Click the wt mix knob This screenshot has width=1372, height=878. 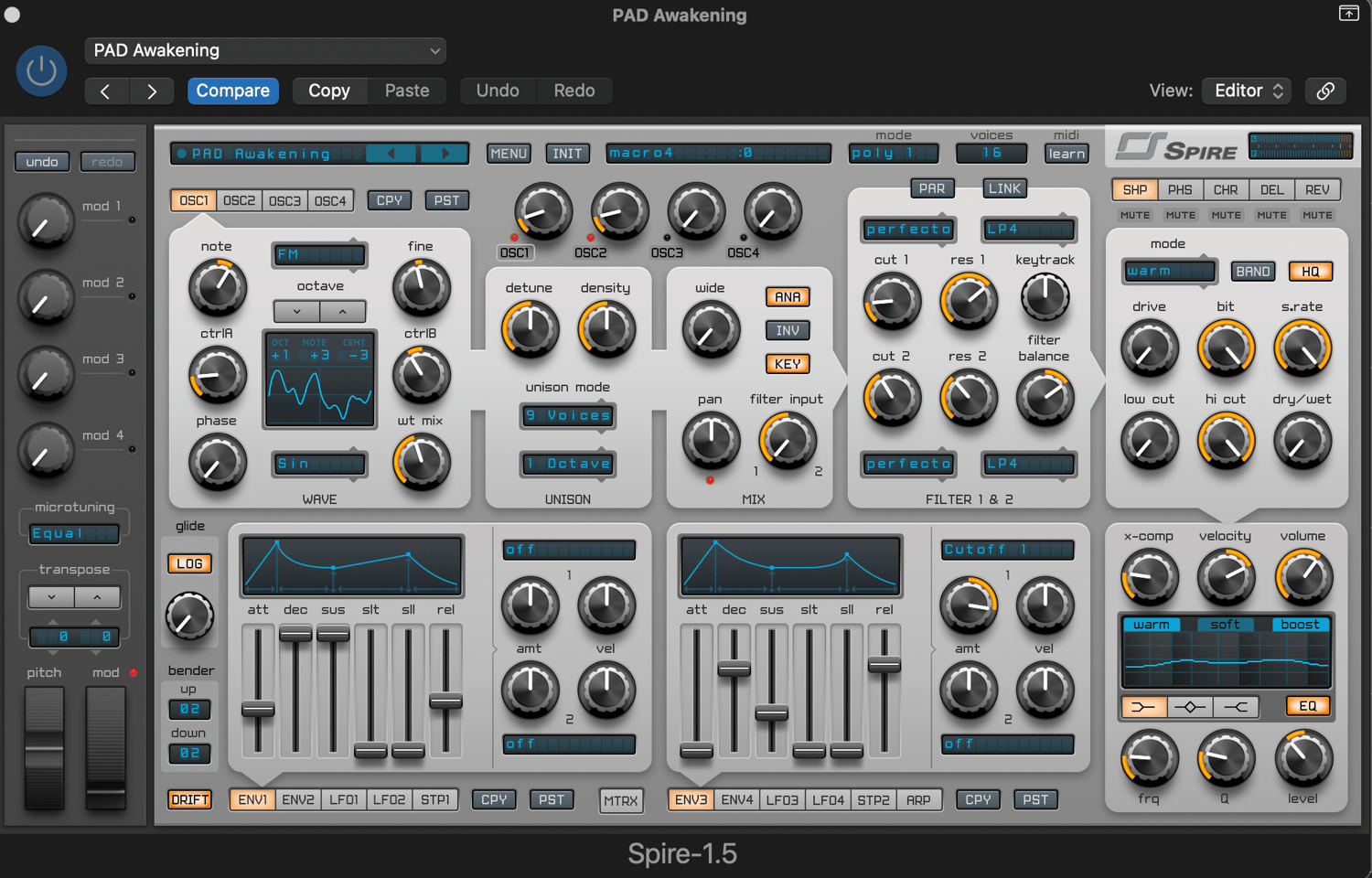coord(421,462)
